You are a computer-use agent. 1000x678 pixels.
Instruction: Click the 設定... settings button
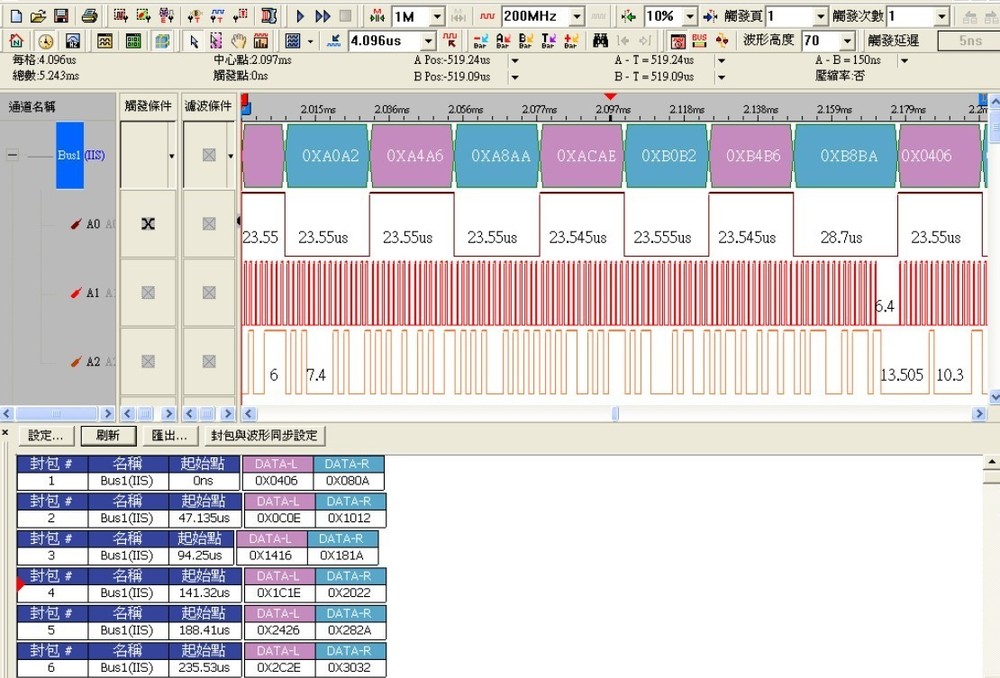(x=46, y=436)
